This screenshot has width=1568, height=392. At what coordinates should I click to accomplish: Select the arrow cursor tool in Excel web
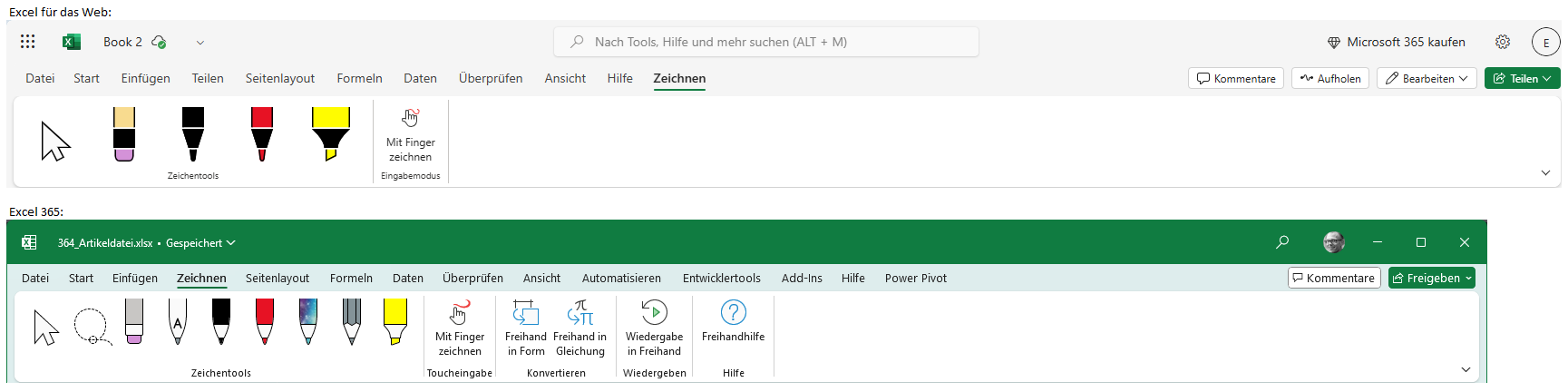point(55,142)
